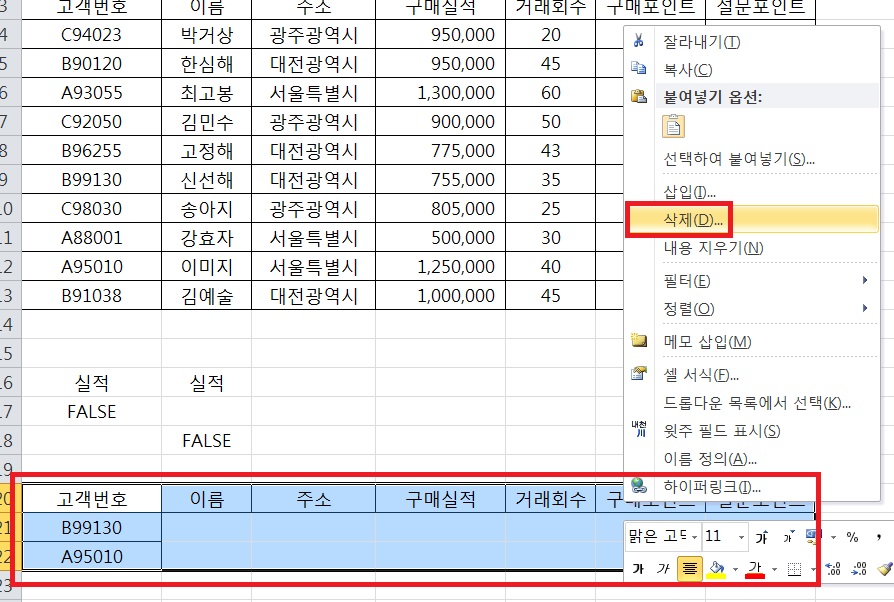
Task: Click the decrease decimal icon
Action: tap(858, 569)
